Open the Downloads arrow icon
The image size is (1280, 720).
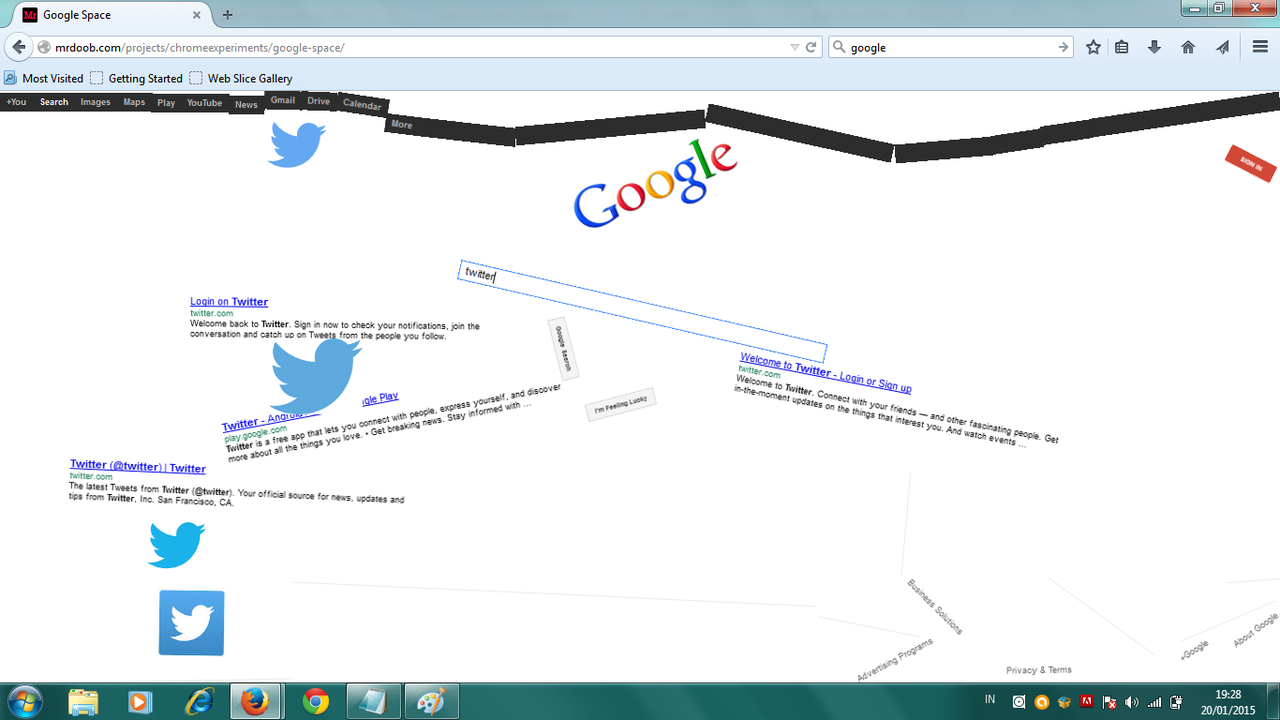click(x=1154, y=47)
